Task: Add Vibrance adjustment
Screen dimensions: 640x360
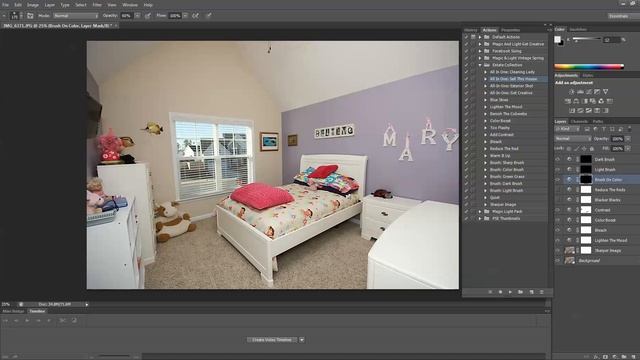Action: click(605, 92)
